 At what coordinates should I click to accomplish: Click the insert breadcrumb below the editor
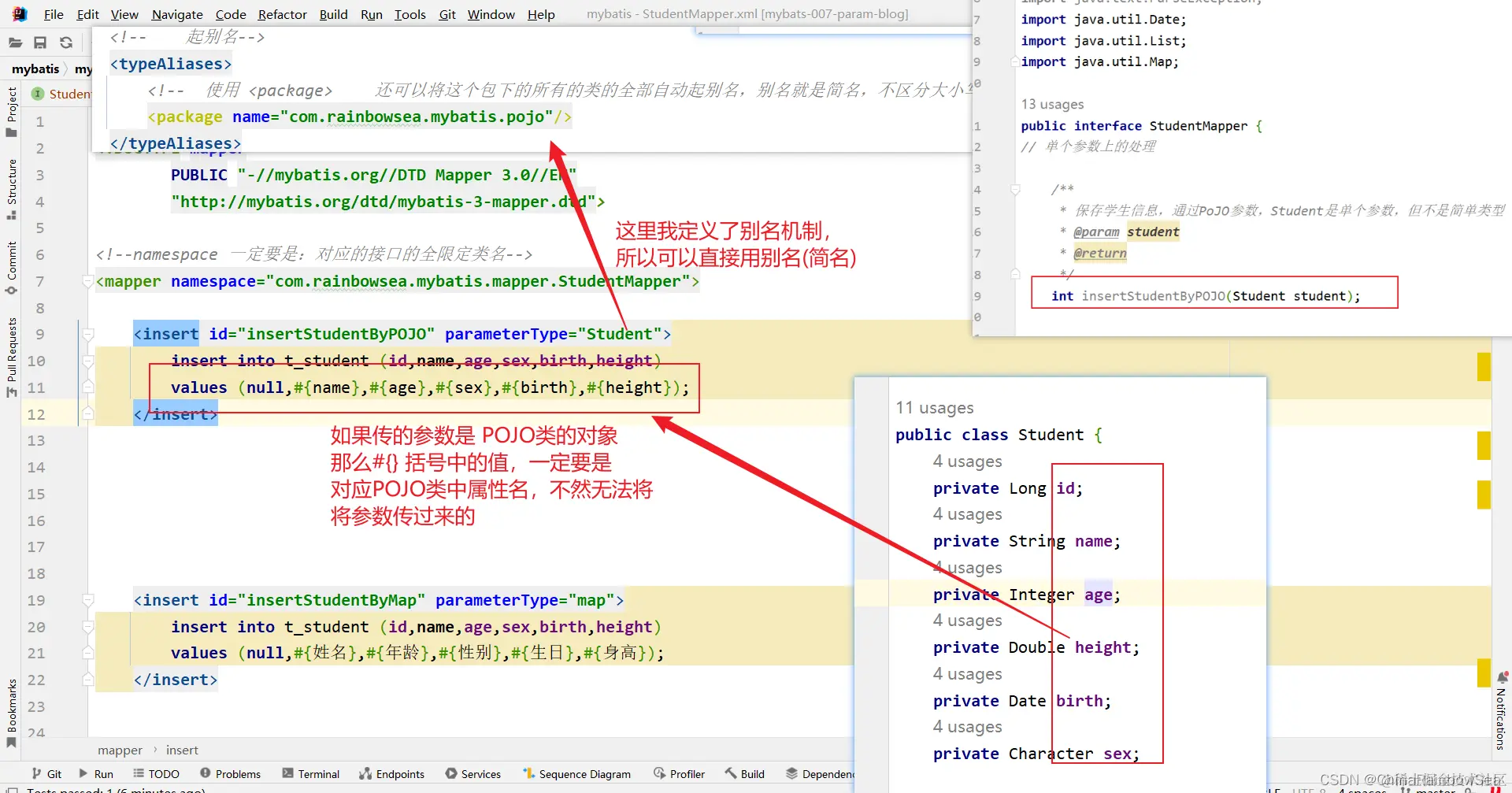pos(182,750)
